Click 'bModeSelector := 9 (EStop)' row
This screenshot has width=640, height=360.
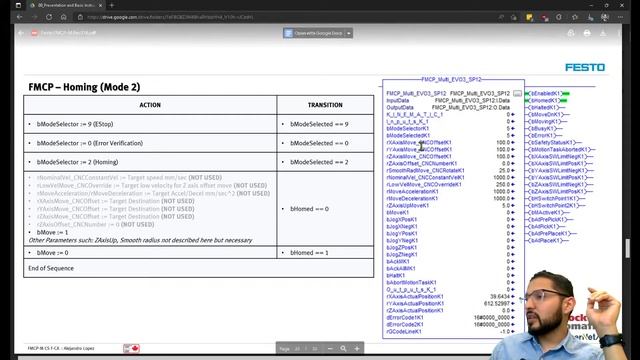click(x=150, y=124)
